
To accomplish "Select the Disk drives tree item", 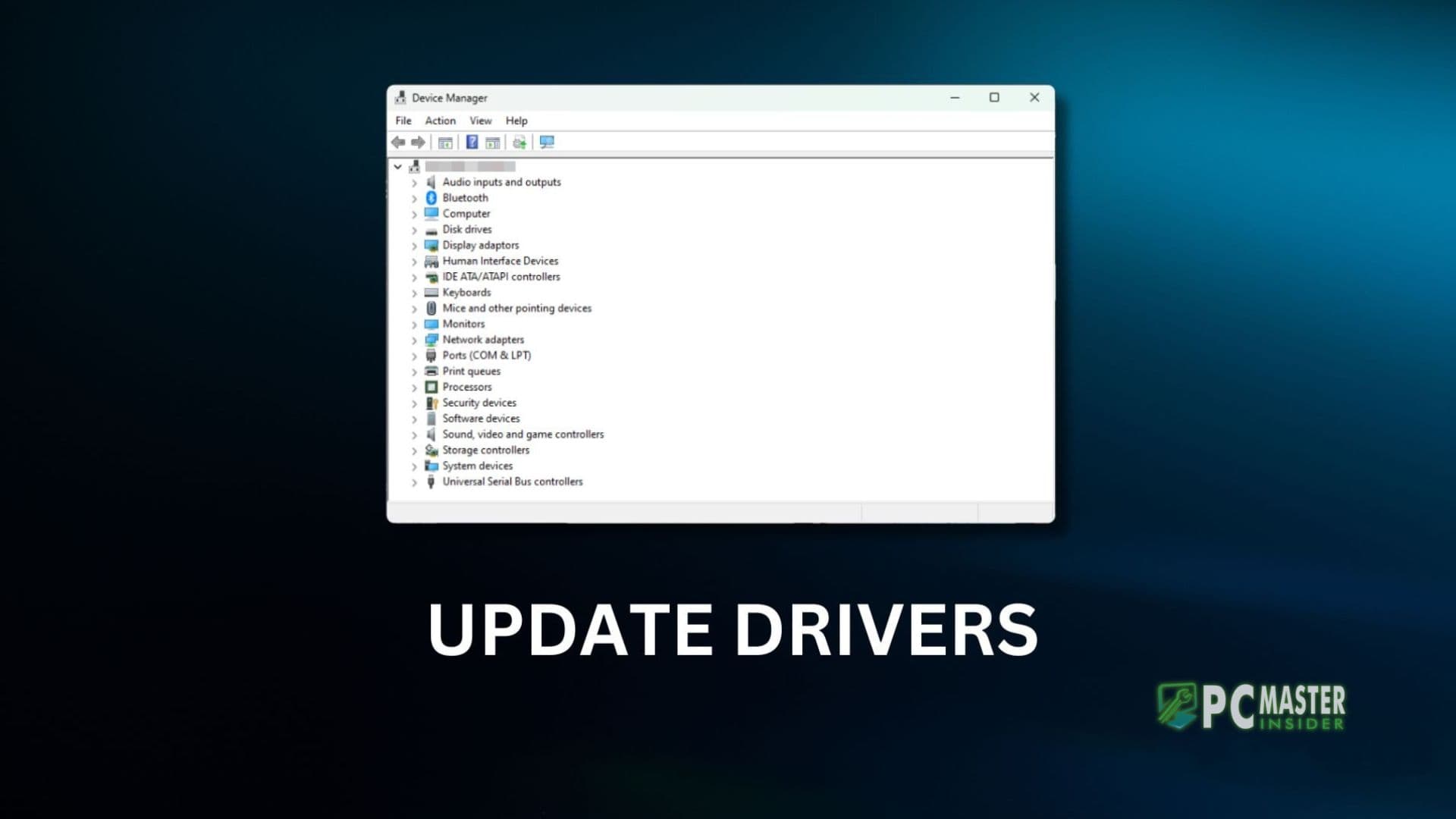I will 466,229.
